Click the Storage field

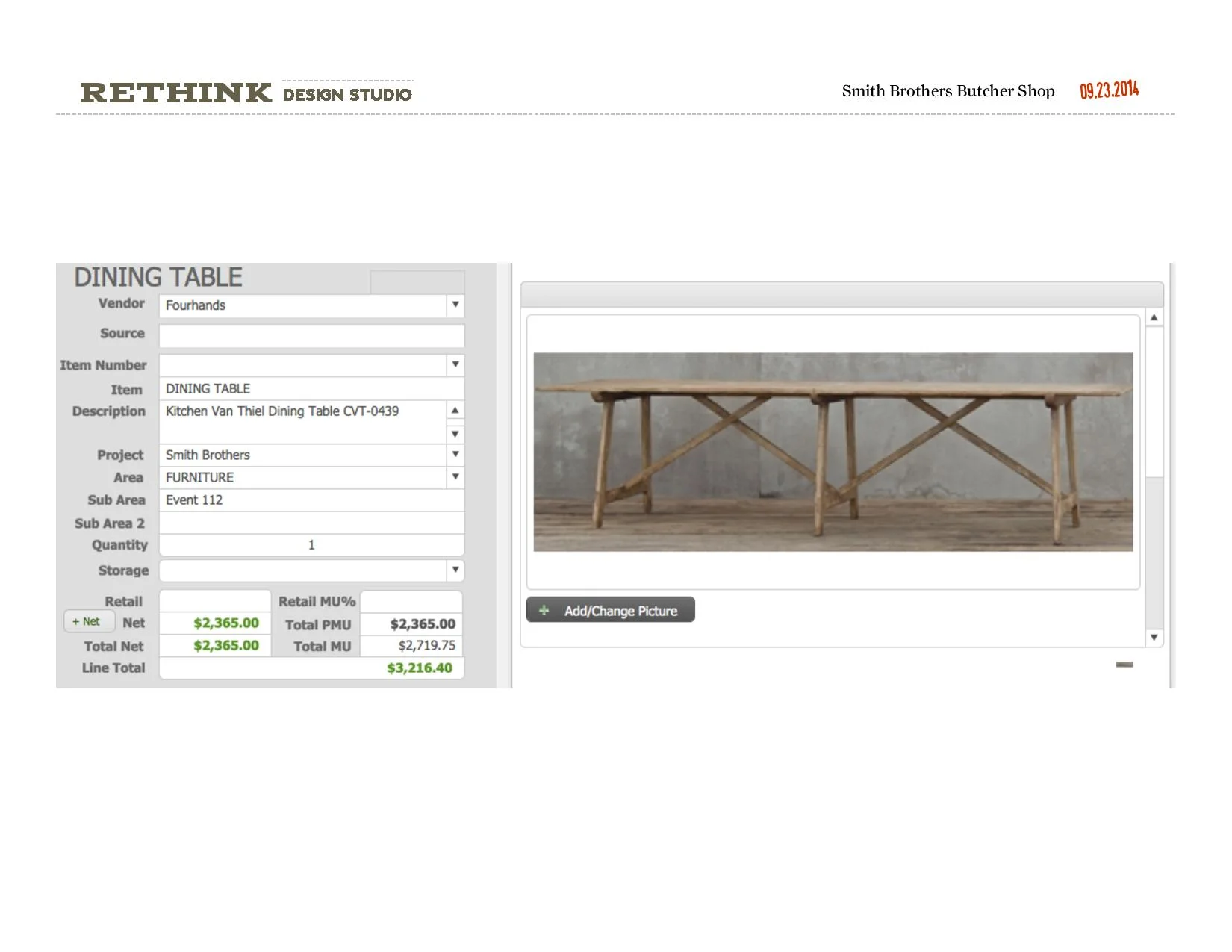click(x=303, y=570)
